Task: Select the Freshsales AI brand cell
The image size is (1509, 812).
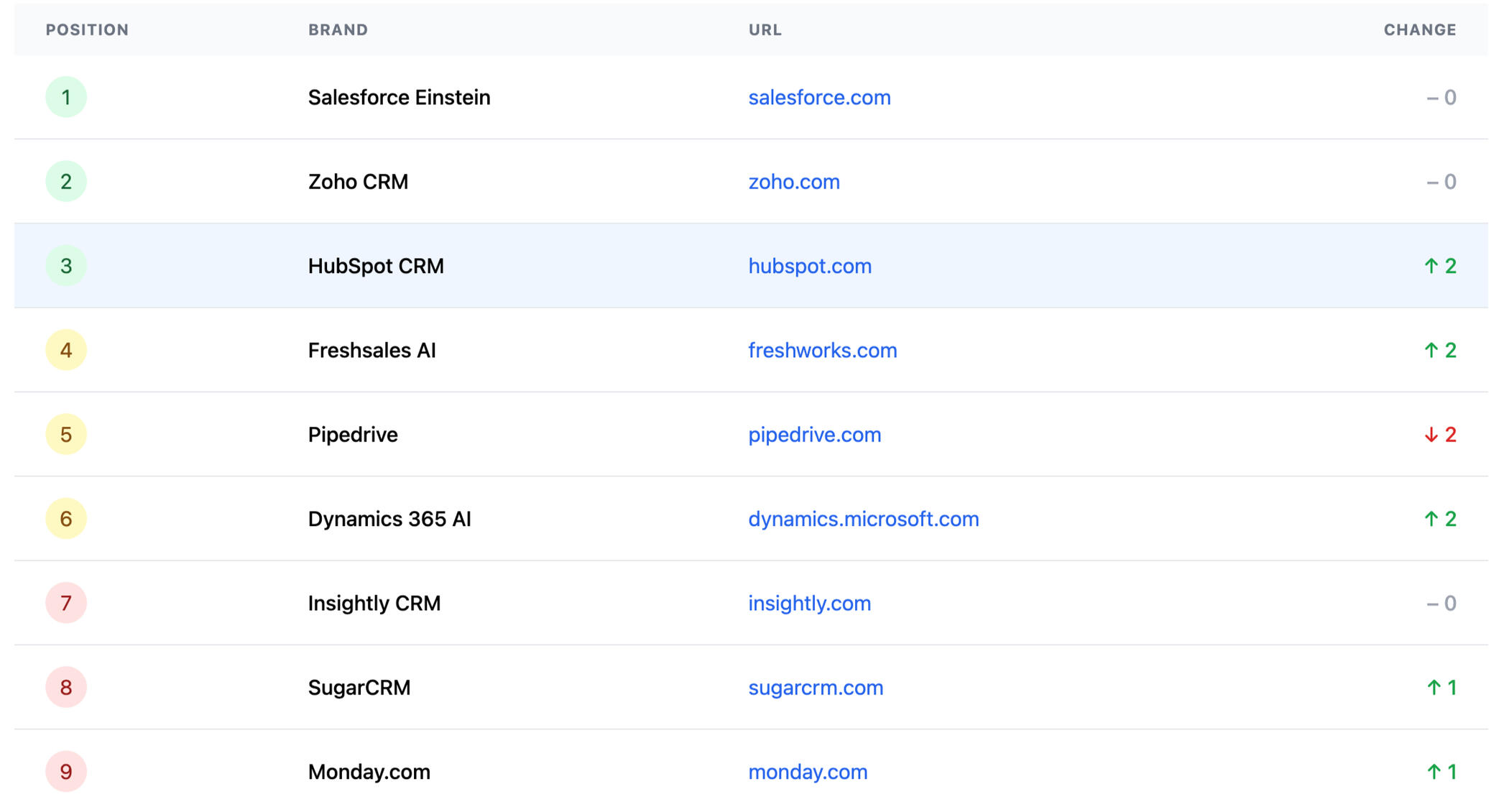Action: click(372, 350)
